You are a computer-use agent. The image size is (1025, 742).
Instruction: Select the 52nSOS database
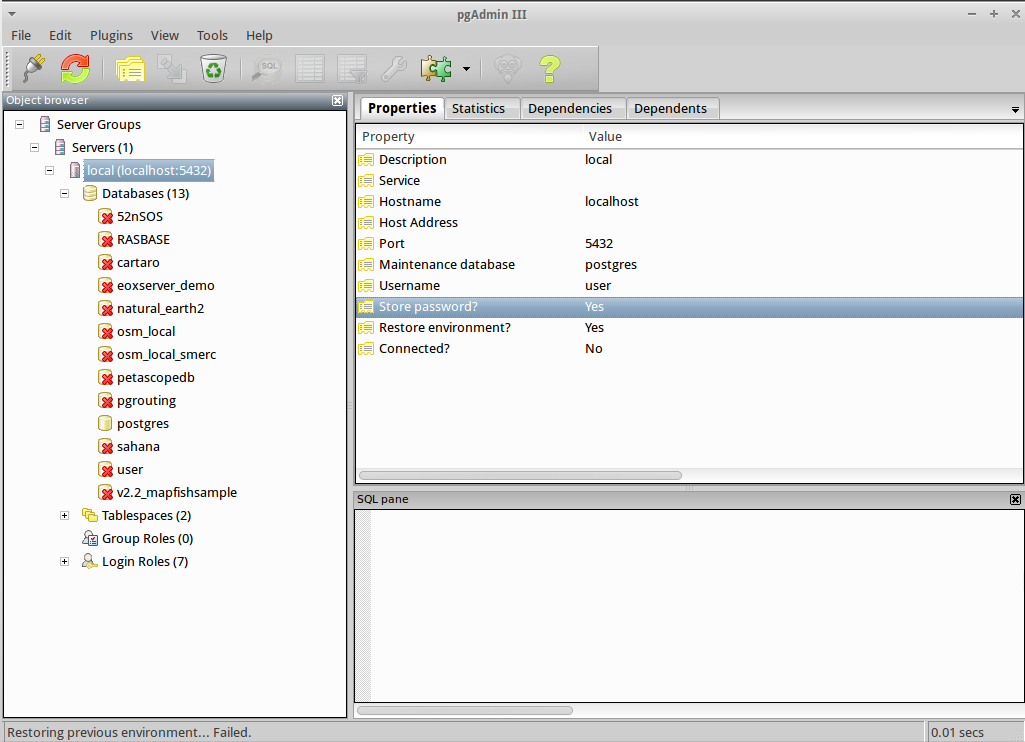140,216
